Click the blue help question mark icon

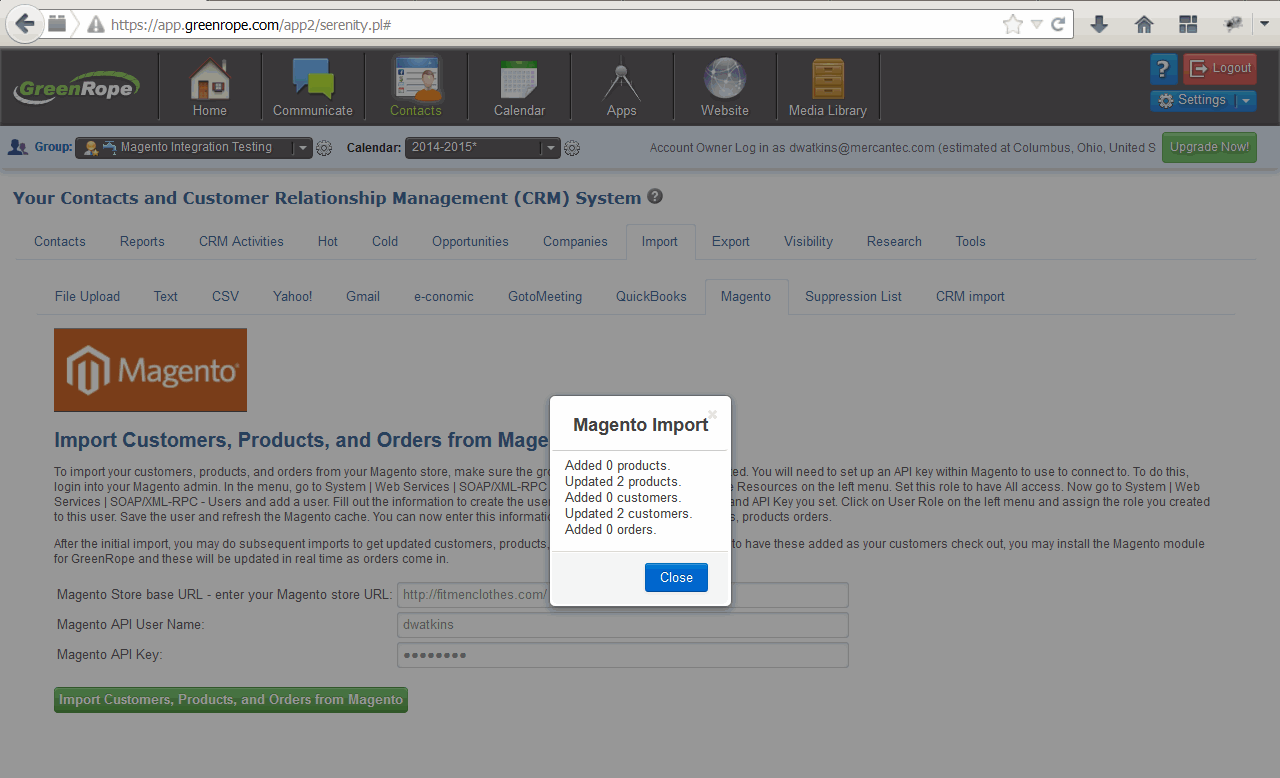[1163, 68]
